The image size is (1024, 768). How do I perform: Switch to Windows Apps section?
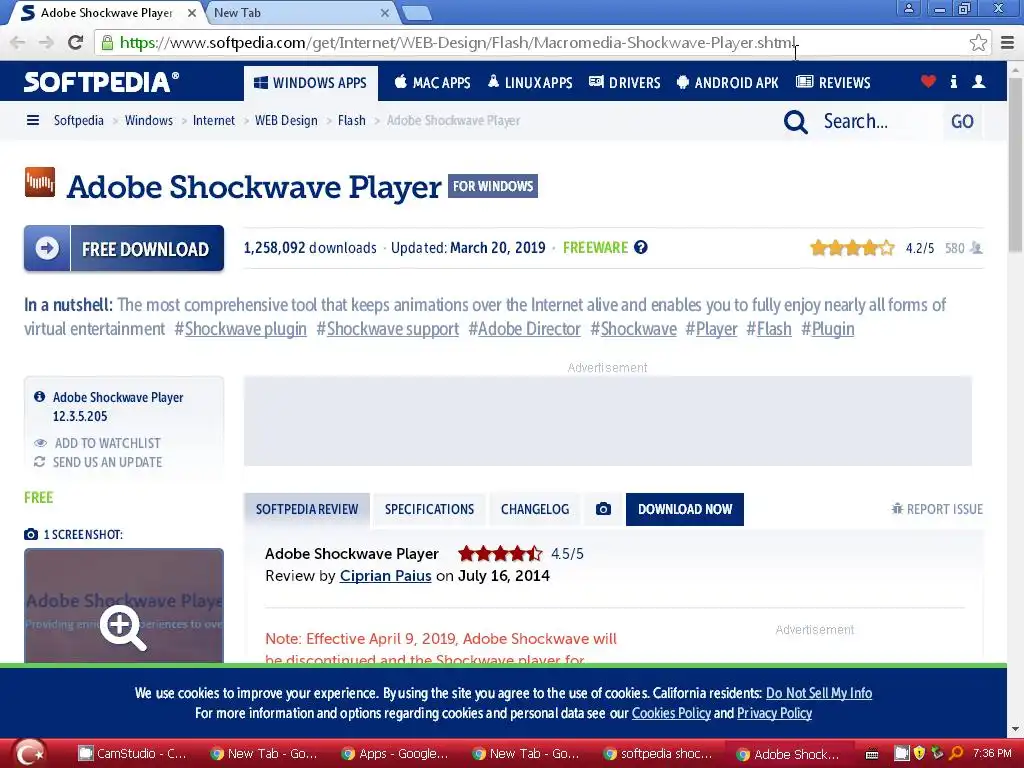point(310,83)
